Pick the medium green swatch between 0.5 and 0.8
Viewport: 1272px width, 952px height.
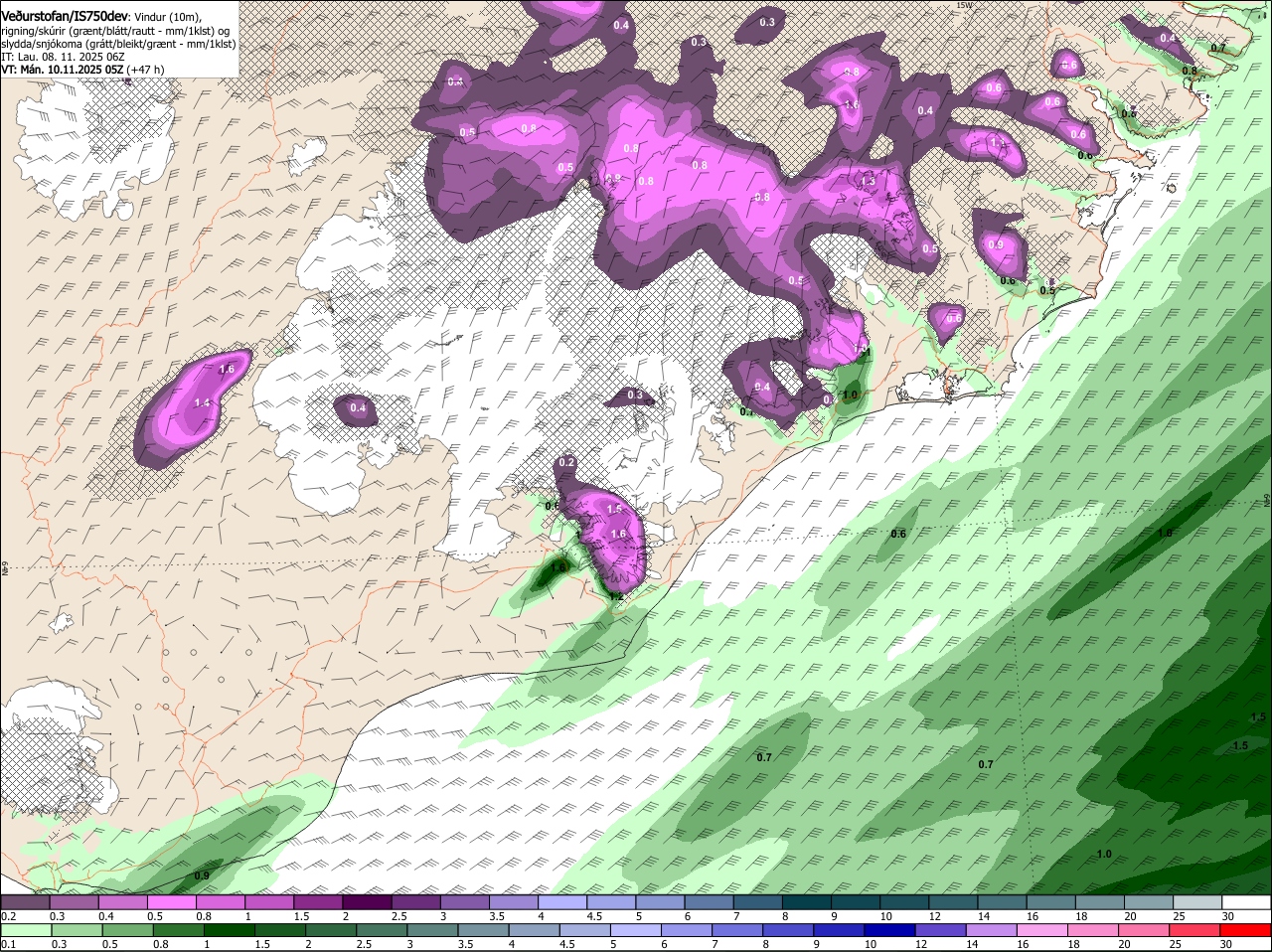pos(128,931)
